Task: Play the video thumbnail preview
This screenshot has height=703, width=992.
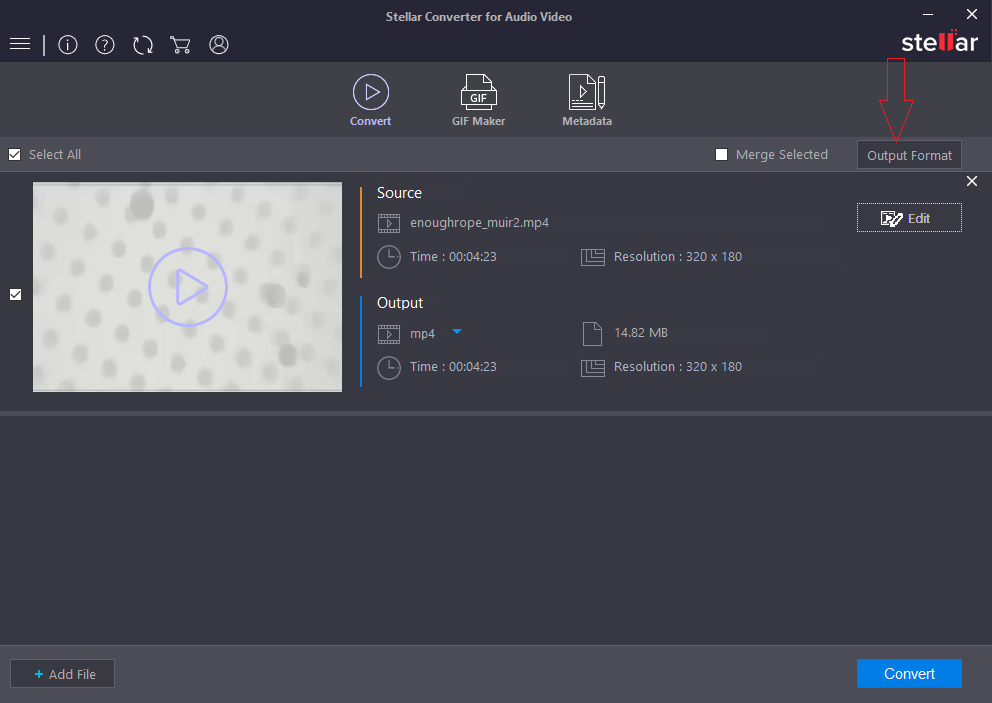Action: 187,288
